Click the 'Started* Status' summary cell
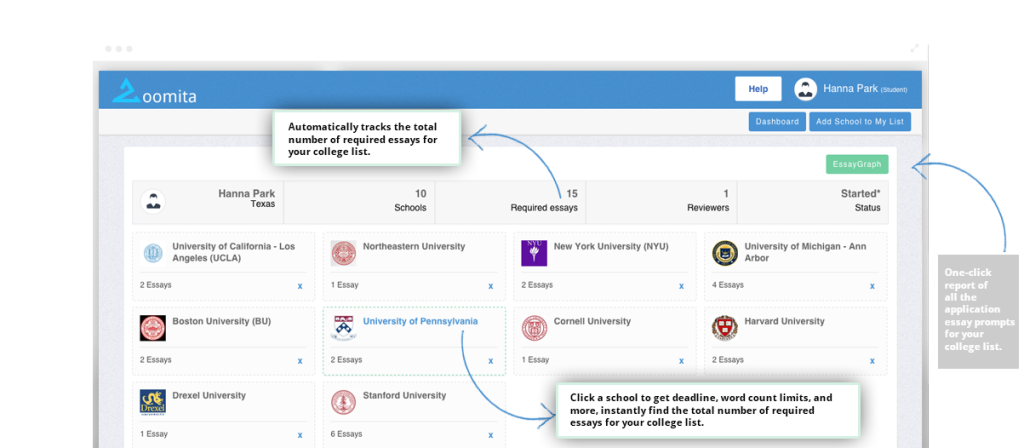This screenshot has height=448, width=1024. pyautogui.click(x=812, y=202)
